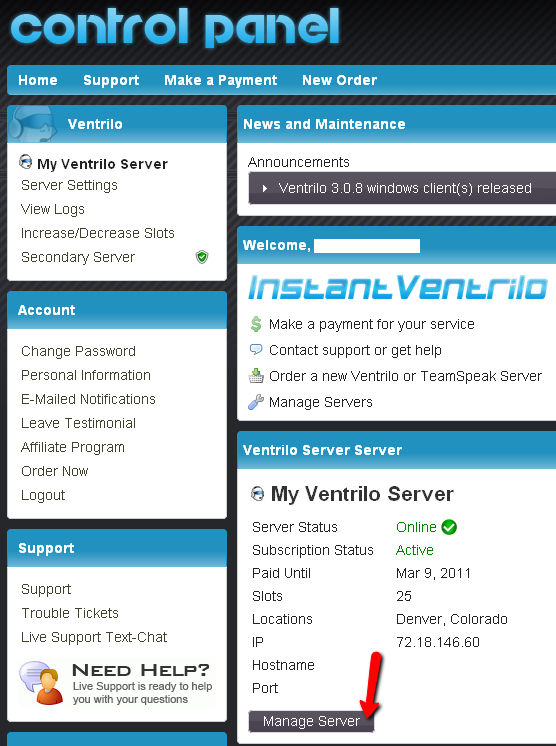
Task: Expand the Ventrilo 3.0.8 announcement arrow
Action: [265, 188]
